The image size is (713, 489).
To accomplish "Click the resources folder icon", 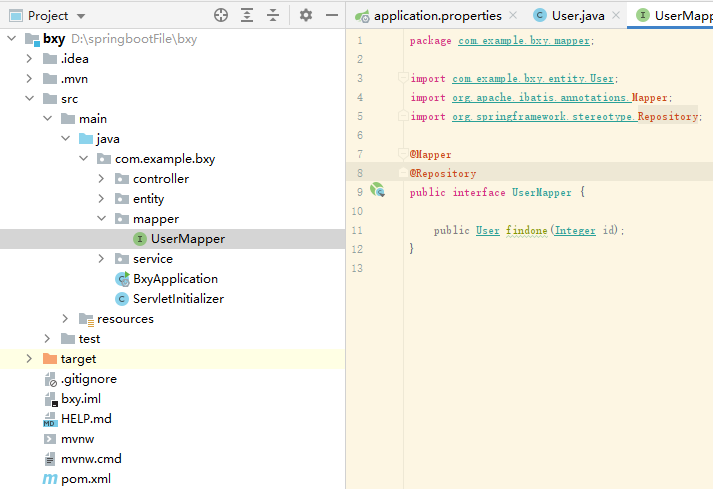I will click(x=86, y=319).
